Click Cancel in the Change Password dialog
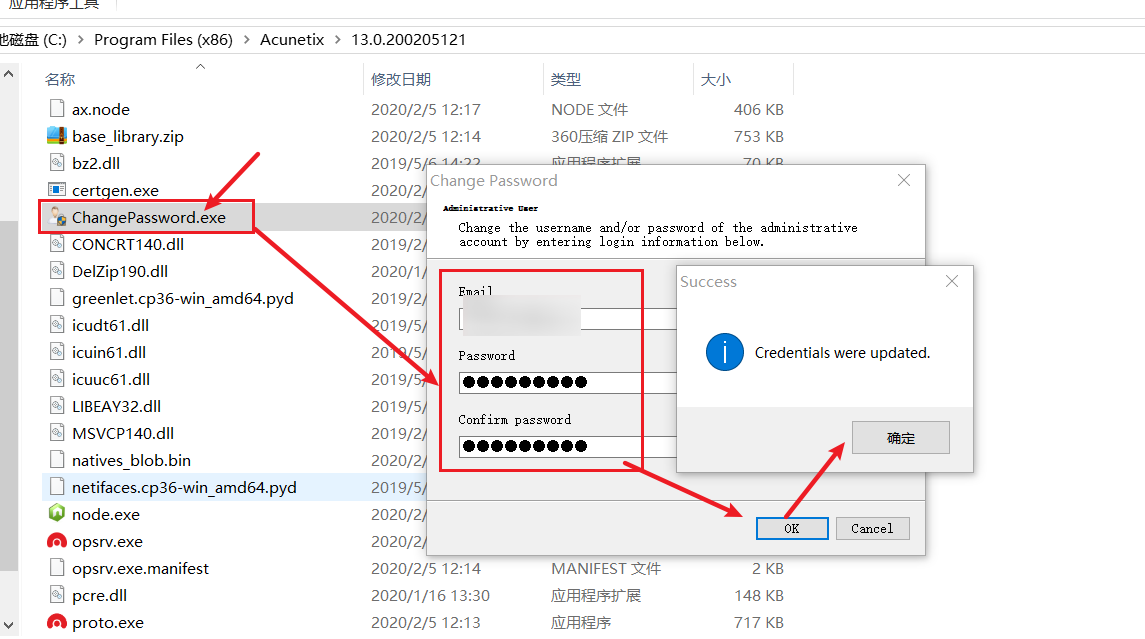The width and height of the screenshot is (1145, 639). pos(872,528)
